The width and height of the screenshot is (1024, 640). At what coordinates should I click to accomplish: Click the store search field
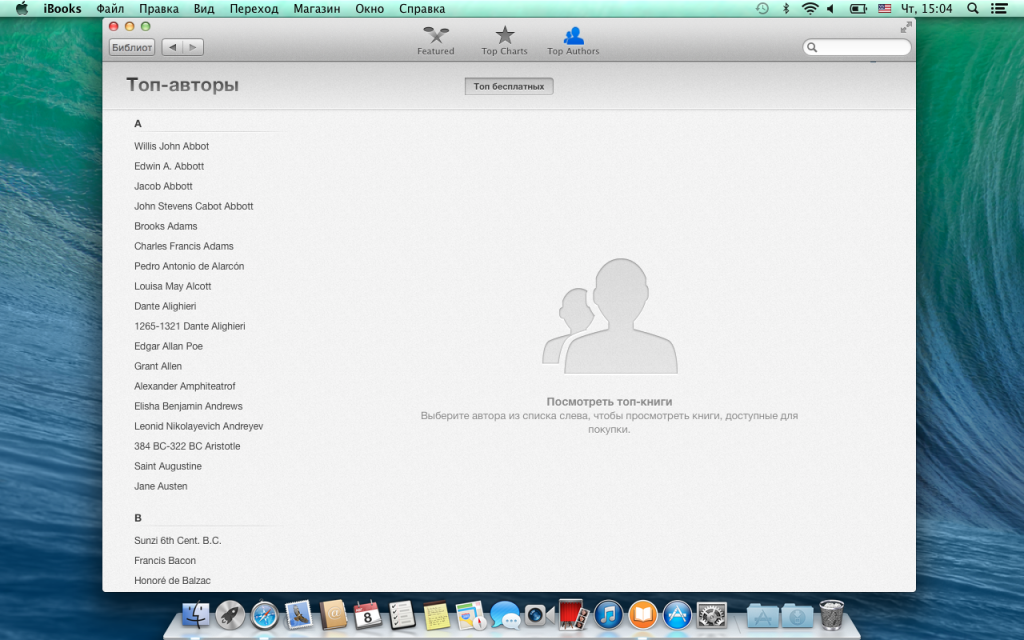coord(856,47)
